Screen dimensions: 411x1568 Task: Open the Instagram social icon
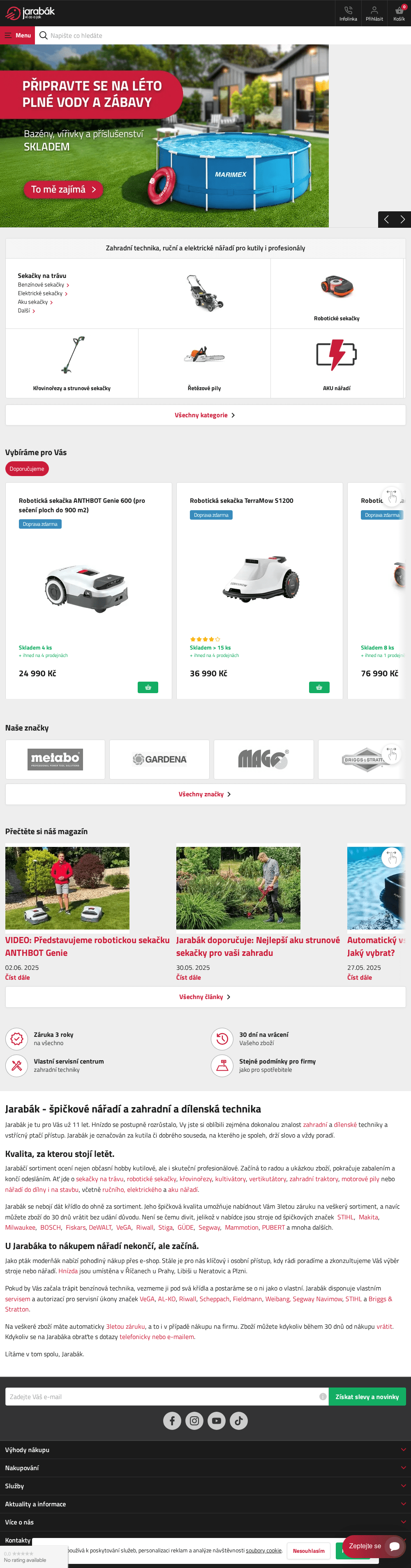(194, 1421)
